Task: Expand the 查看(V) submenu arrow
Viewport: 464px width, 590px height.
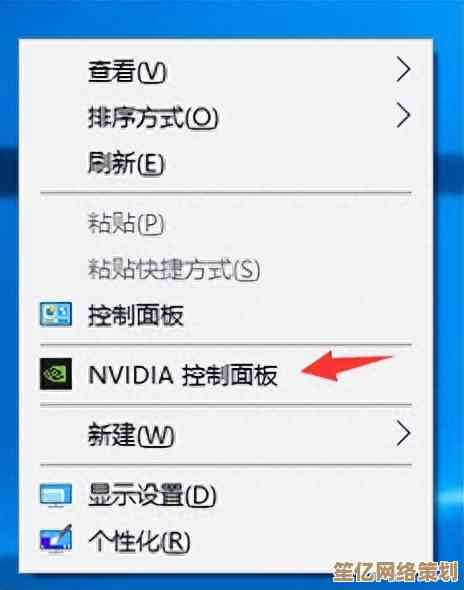Action: pos(403,70)
